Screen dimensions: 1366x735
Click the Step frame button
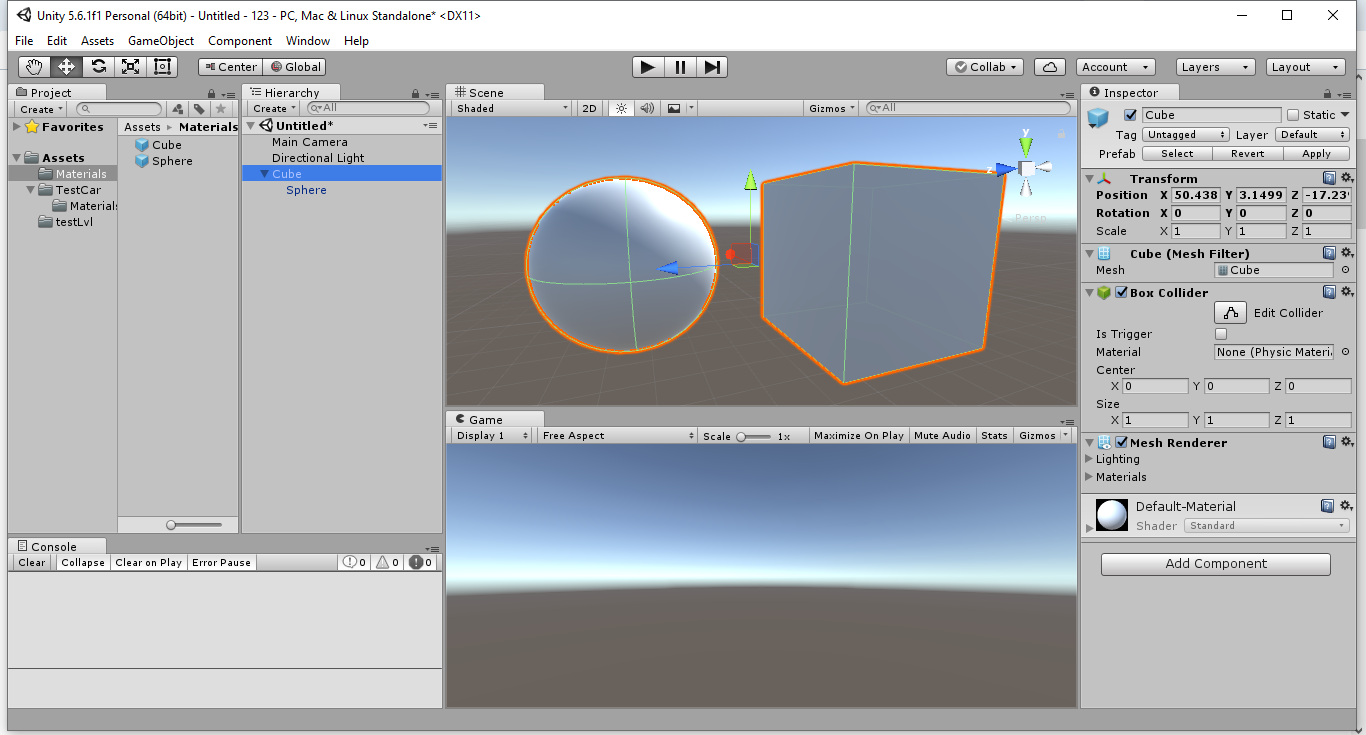pos(712,67)
